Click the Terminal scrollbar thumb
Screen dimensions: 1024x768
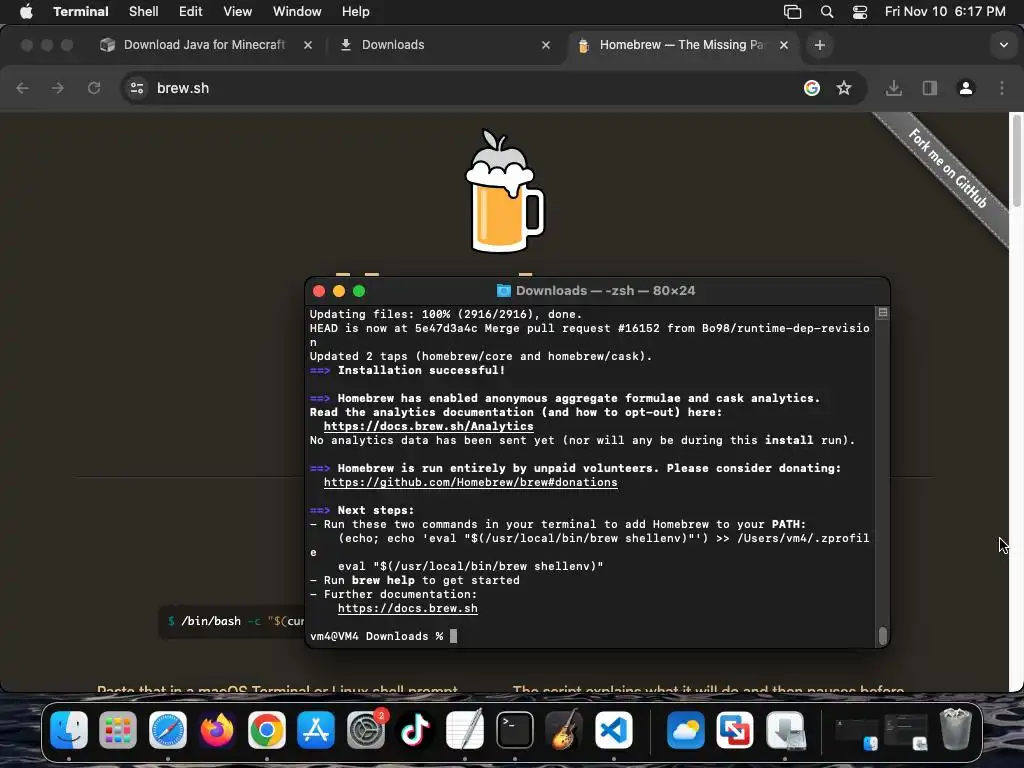coord(883,635)
